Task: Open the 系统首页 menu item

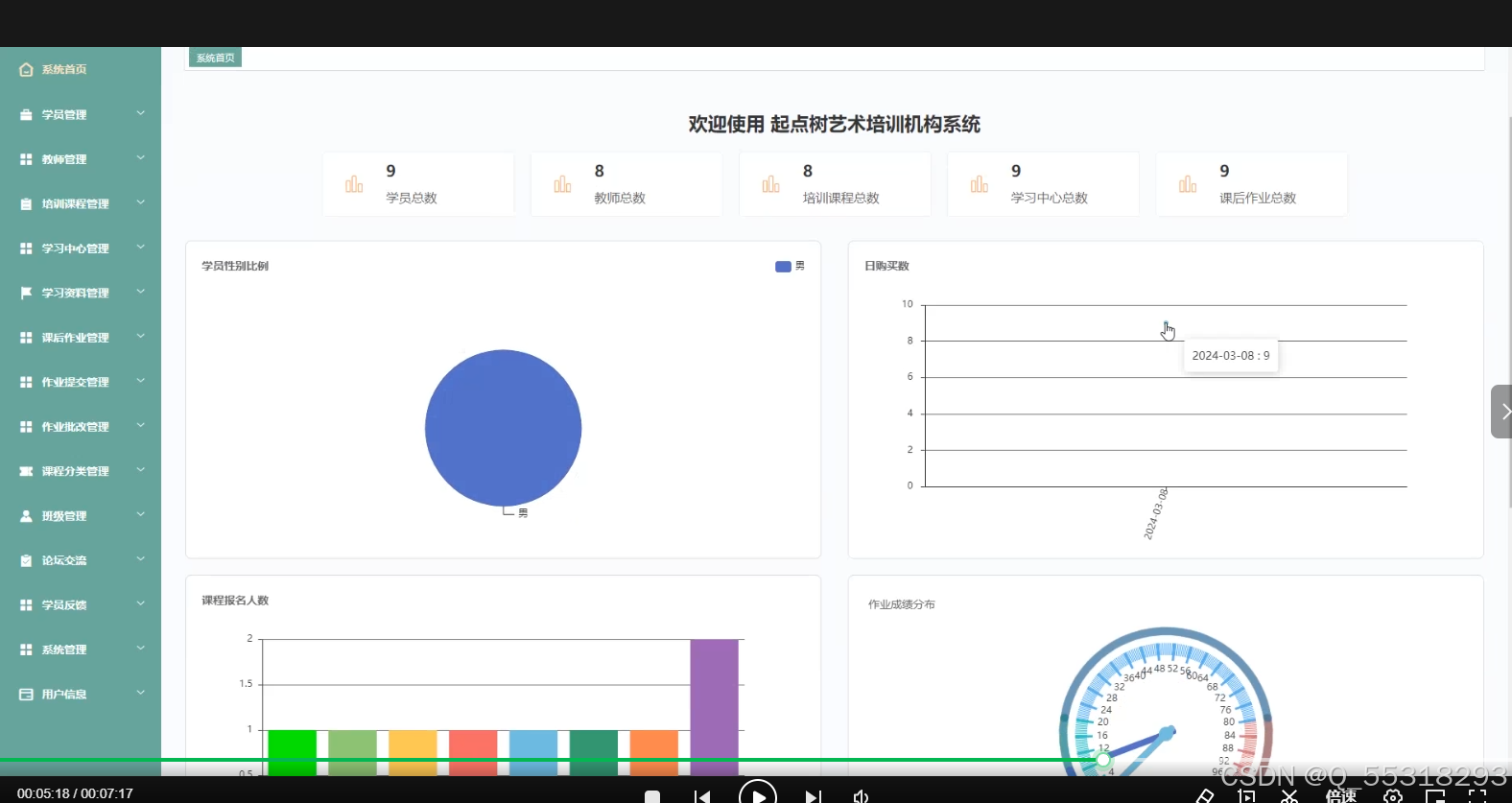Action: click(81, 70)
